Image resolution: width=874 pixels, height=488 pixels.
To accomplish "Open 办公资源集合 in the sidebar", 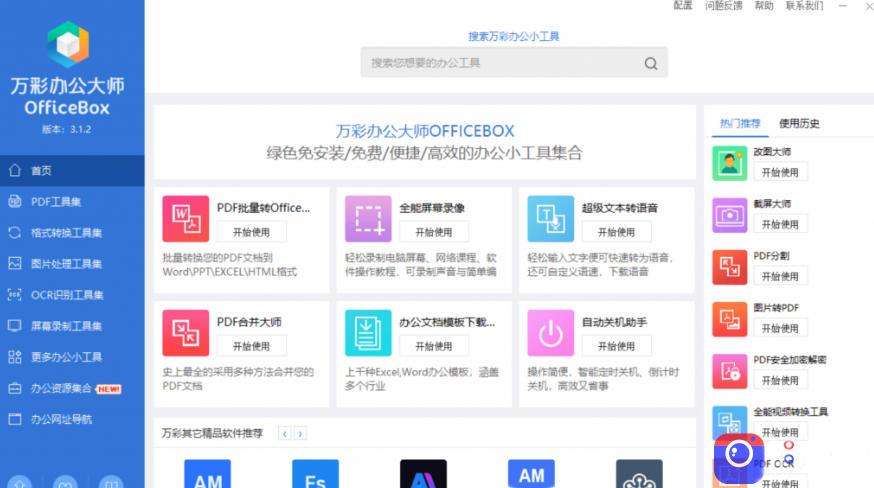I will tap(72, 388).
